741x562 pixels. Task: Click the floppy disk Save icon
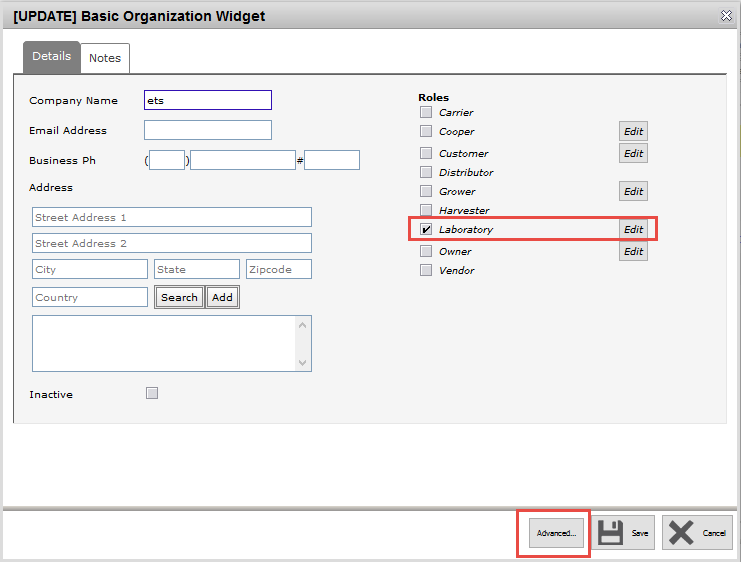[x=611, y=533]
